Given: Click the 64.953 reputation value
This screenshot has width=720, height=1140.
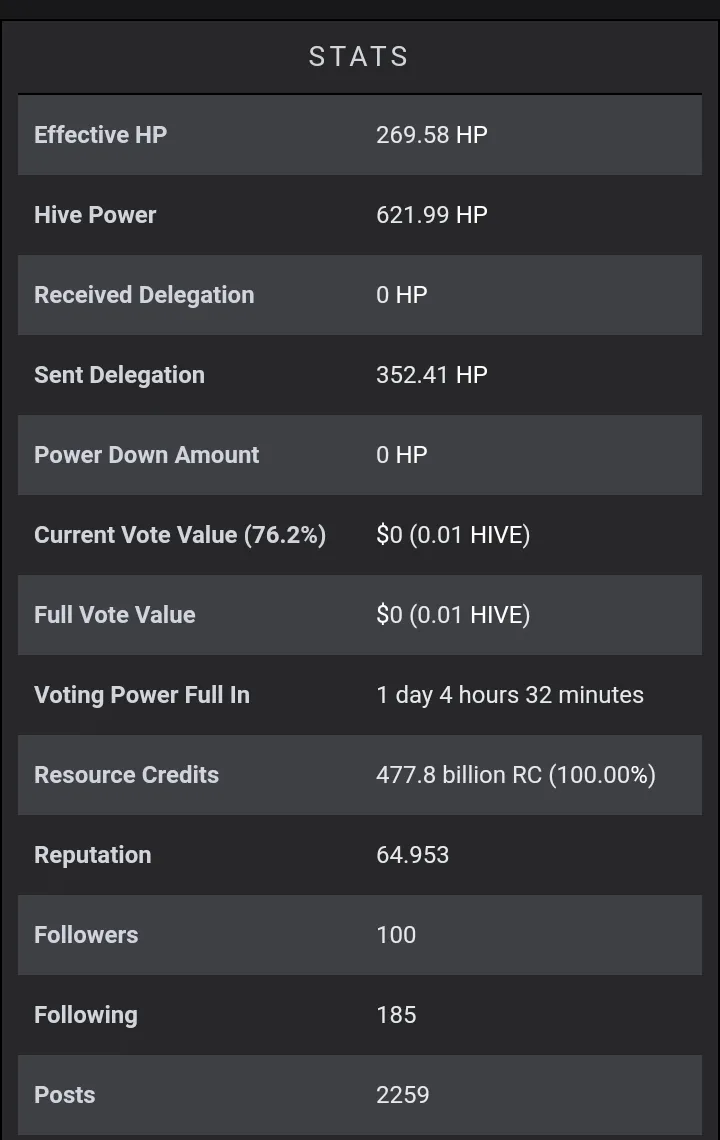Looking at the screenshot, I should 412,854.
